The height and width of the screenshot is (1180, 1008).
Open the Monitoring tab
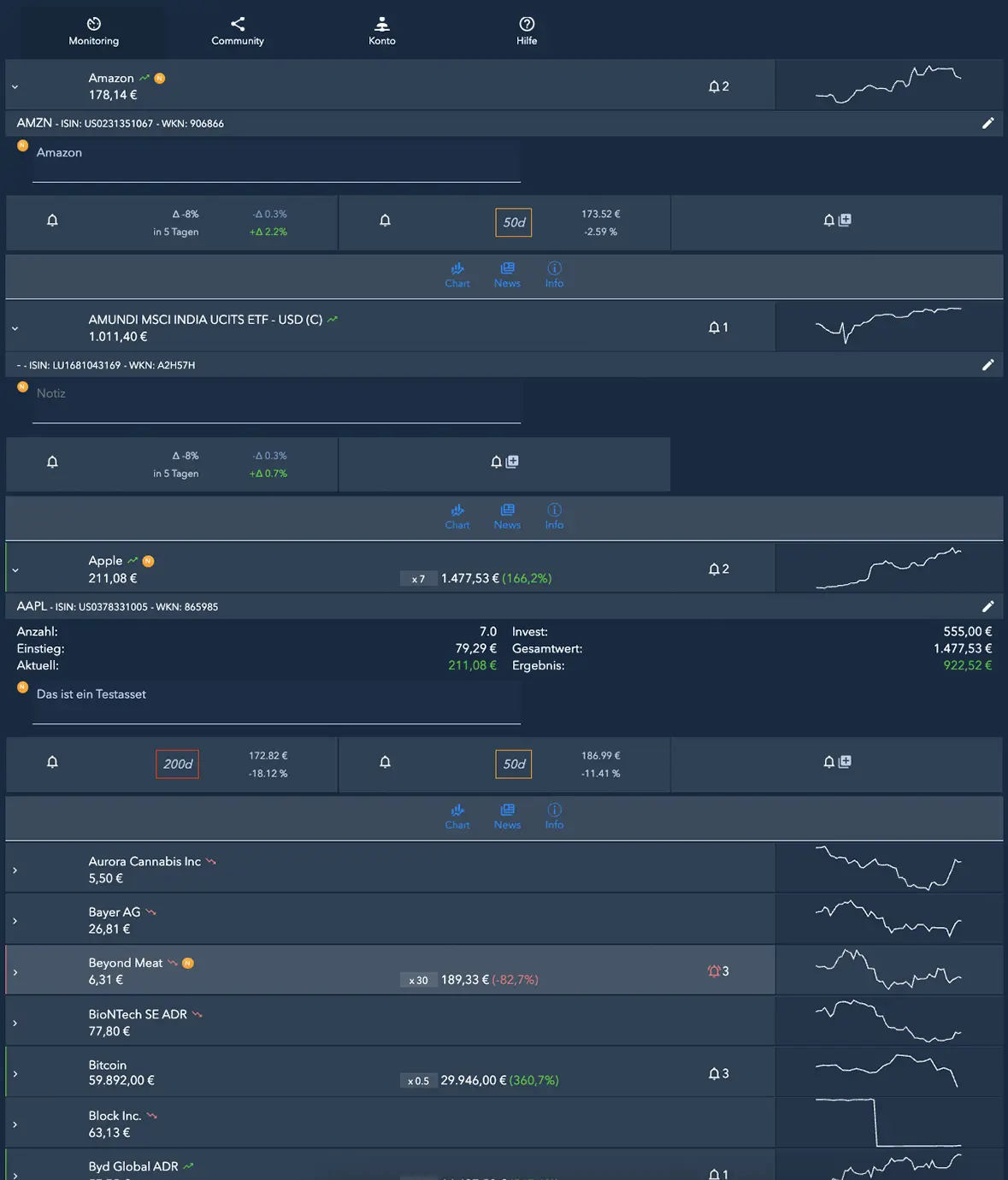pos(94,31)
